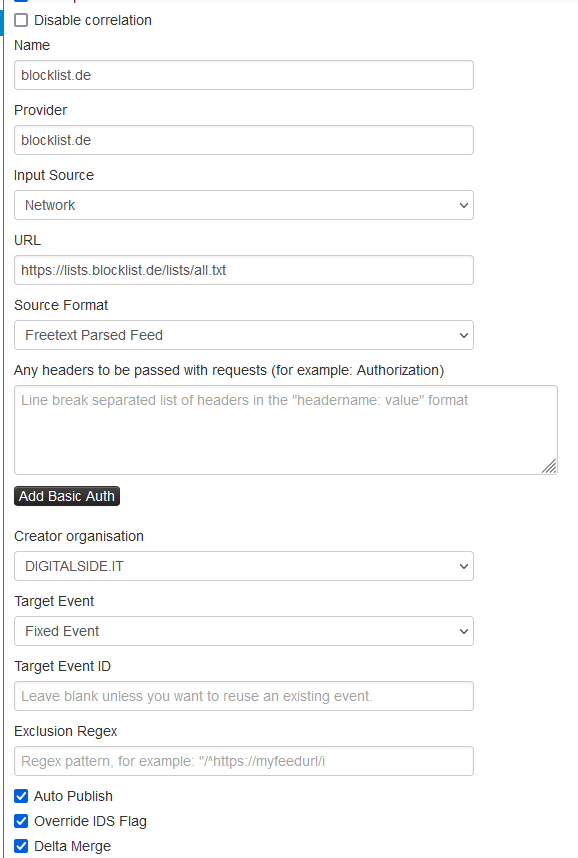Image resolution: width=578 pixels, height=858 pixels.
Task: Expand the Source Format selector
Action: (x=243, y=335)
